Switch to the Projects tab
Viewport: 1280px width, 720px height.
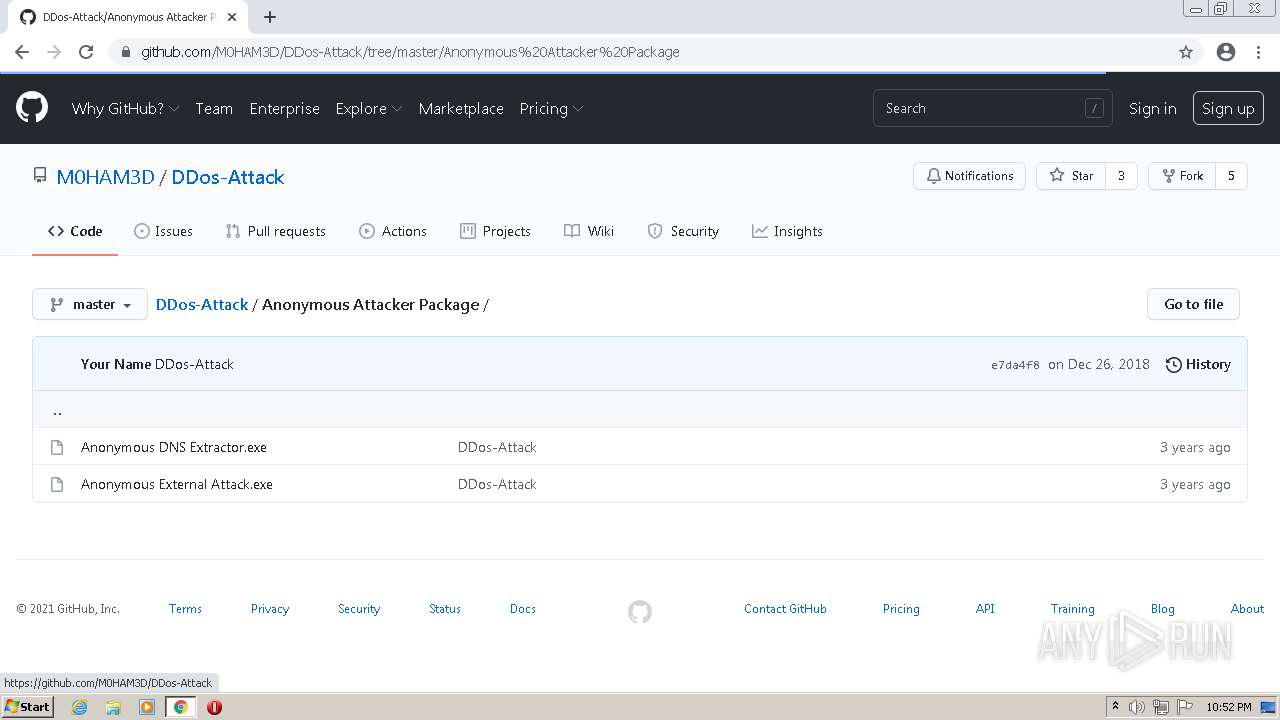click(495, 231)
